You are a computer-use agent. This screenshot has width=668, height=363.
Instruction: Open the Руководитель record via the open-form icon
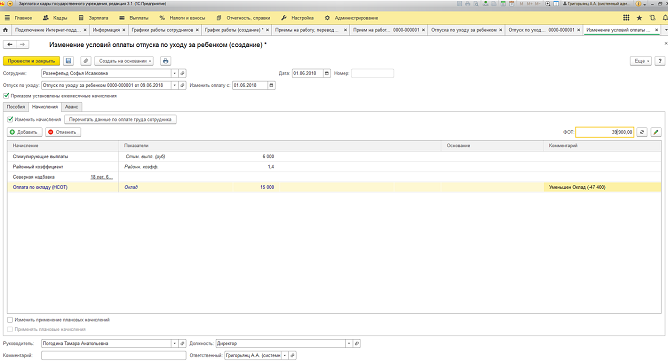point(182,343)
